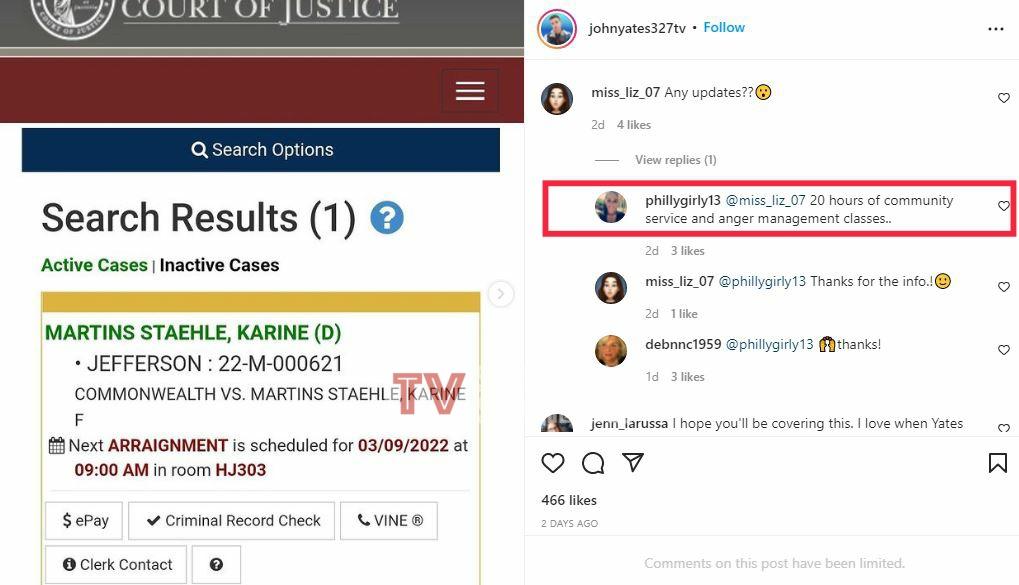The image size is (1019, 585).
Task: Open the comment bubble icon
Action: tap(593, 463)
